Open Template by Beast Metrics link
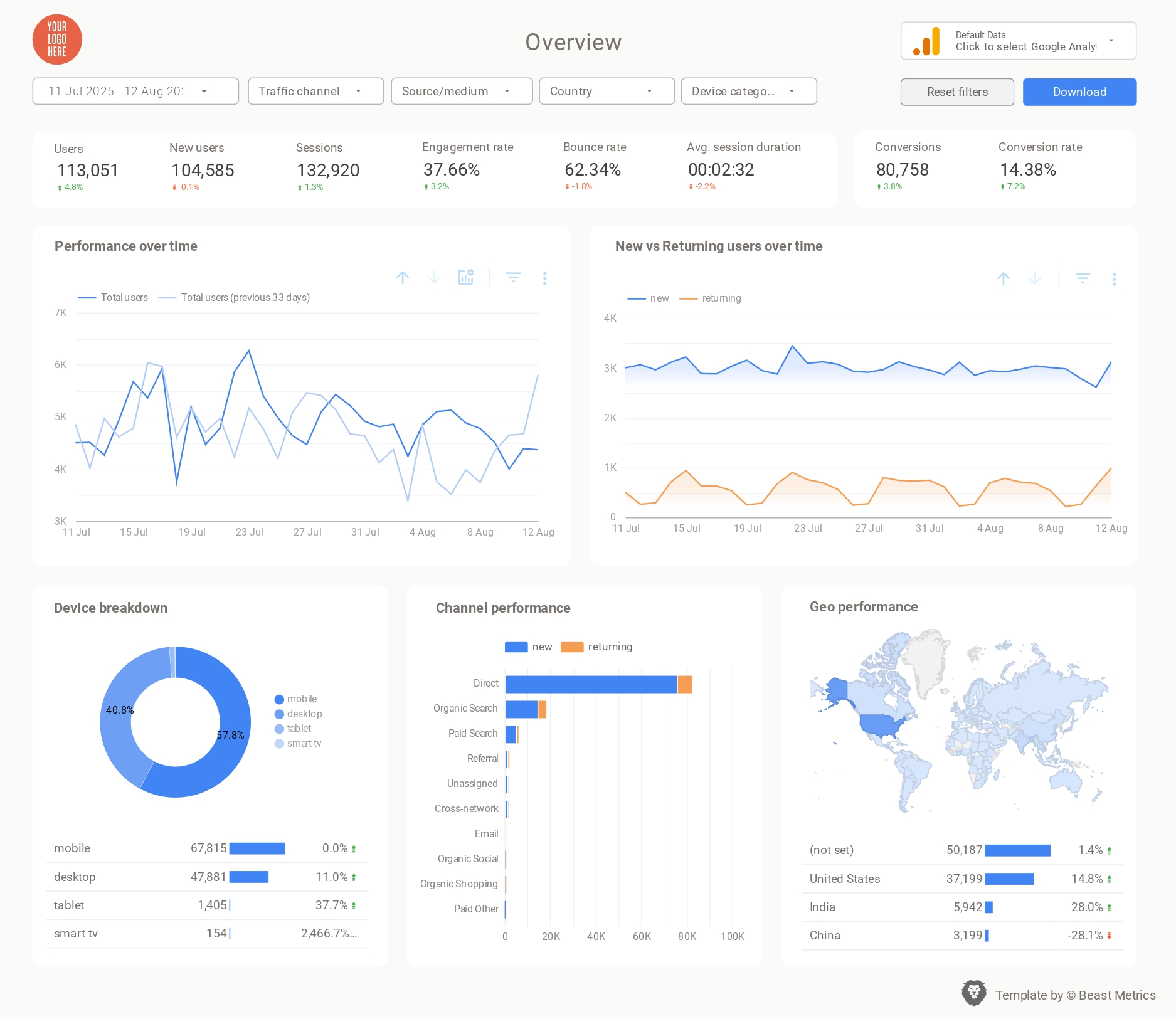The image size is (1176, 1019). point(1075,995)
